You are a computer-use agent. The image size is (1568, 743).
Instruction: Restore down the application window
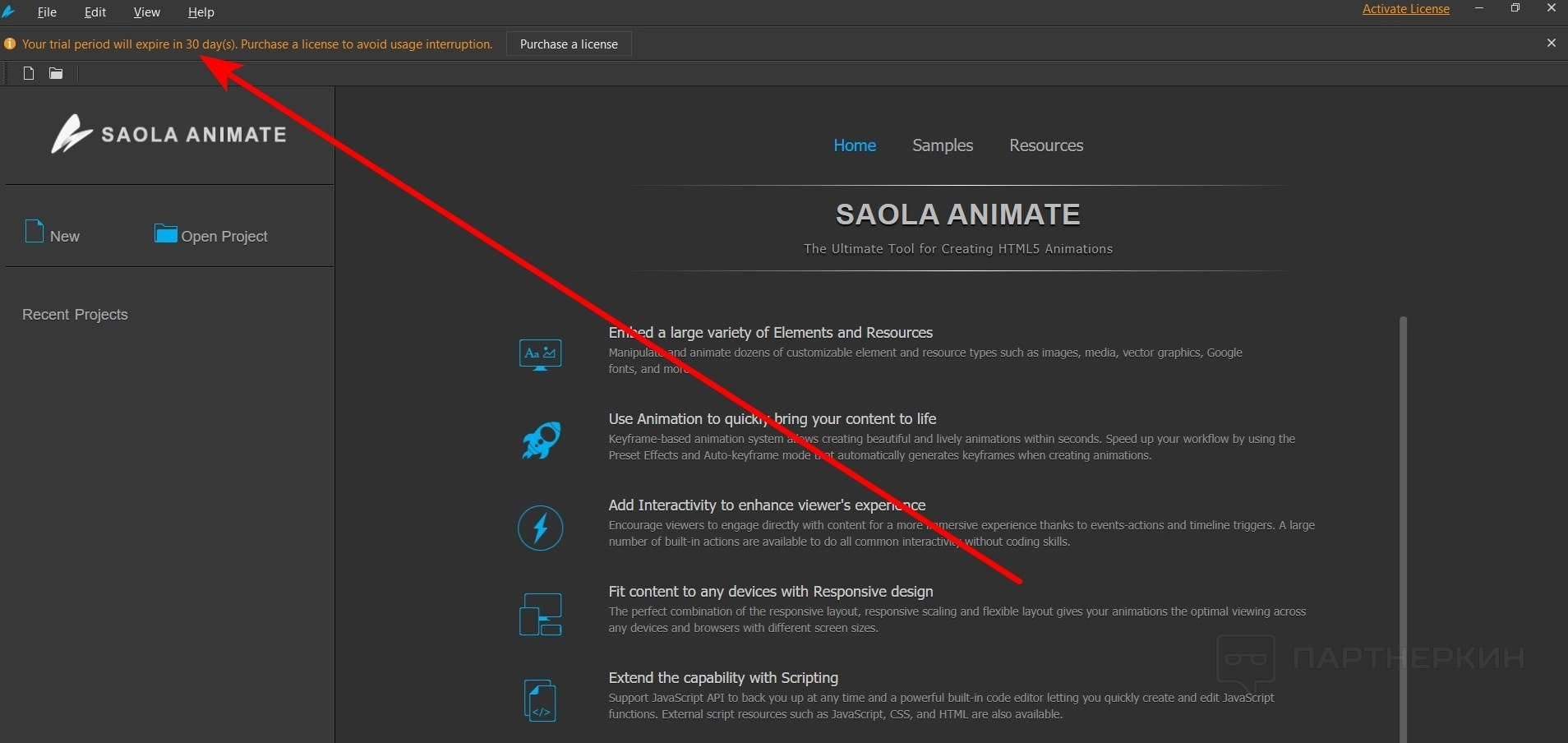pyautogui.click(x=1515, y=8)
